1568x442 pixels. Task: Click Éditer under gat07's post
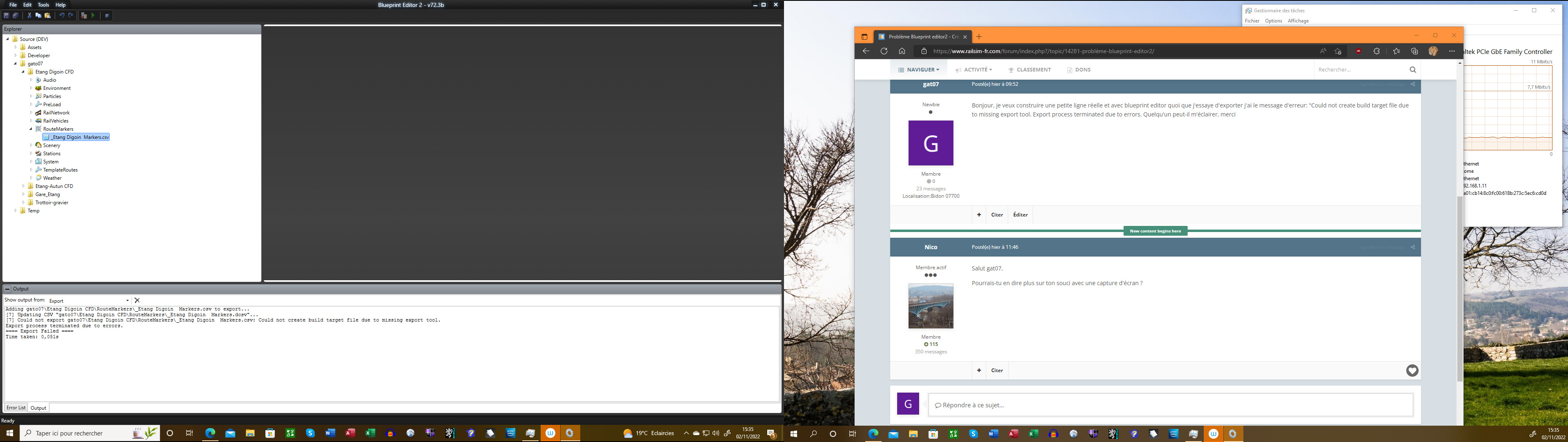click(1020, 215)
